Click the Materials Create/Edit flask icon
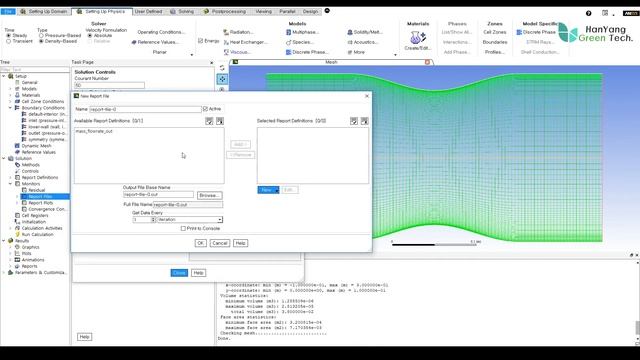Viewport: 640px width, 360px height. pos(417,38)
